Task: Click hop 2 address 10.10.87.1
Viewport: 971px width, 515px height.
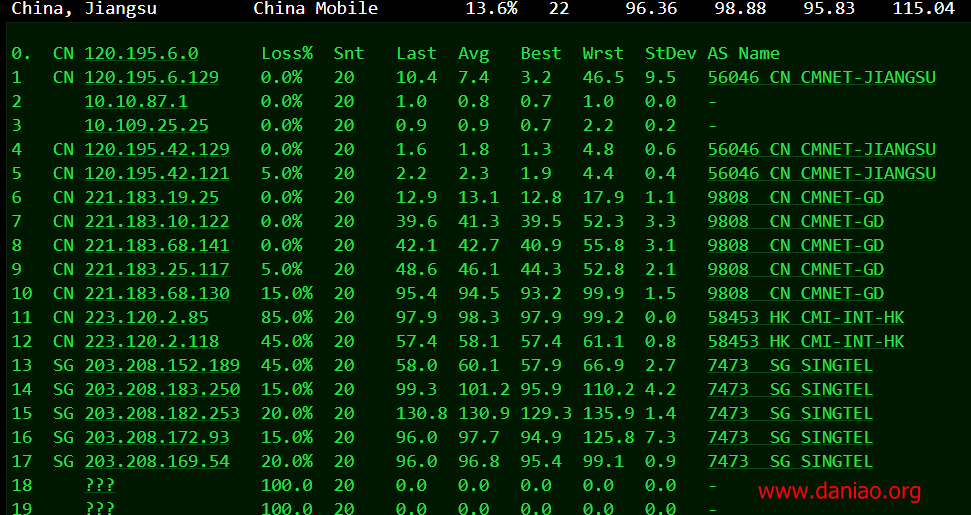Action: (x=136, y=102)
